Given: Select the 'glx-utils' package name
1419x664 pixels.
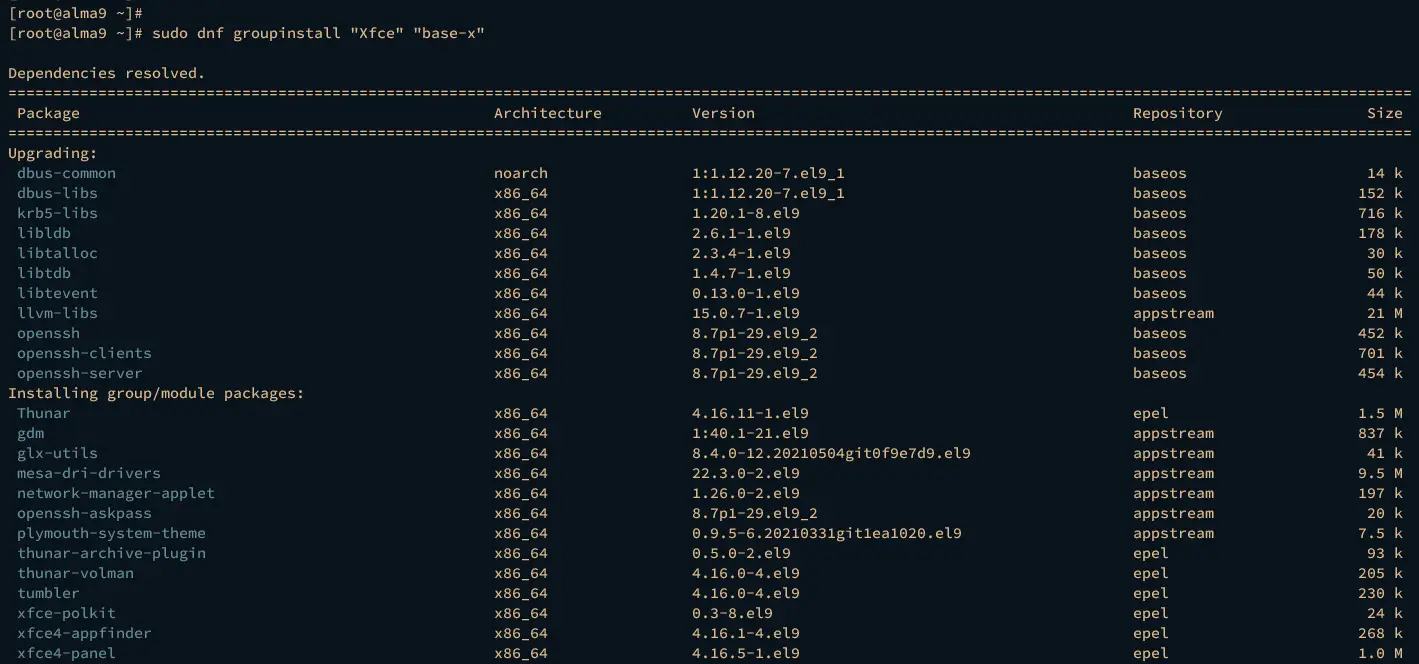Looking at the screenshot, I should click(x=57, y=453).
